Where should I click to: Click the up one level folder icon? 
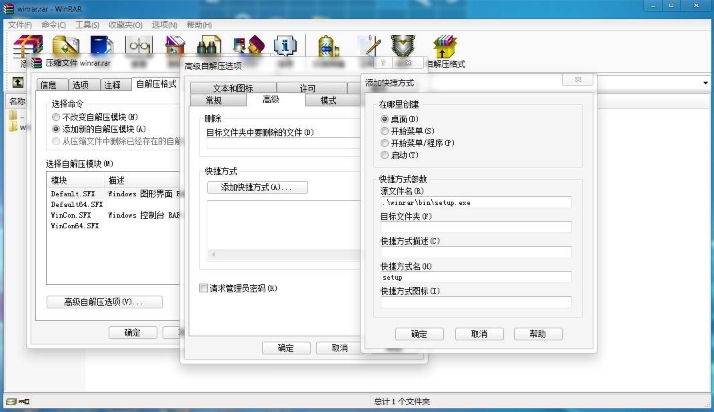(17, 82)
